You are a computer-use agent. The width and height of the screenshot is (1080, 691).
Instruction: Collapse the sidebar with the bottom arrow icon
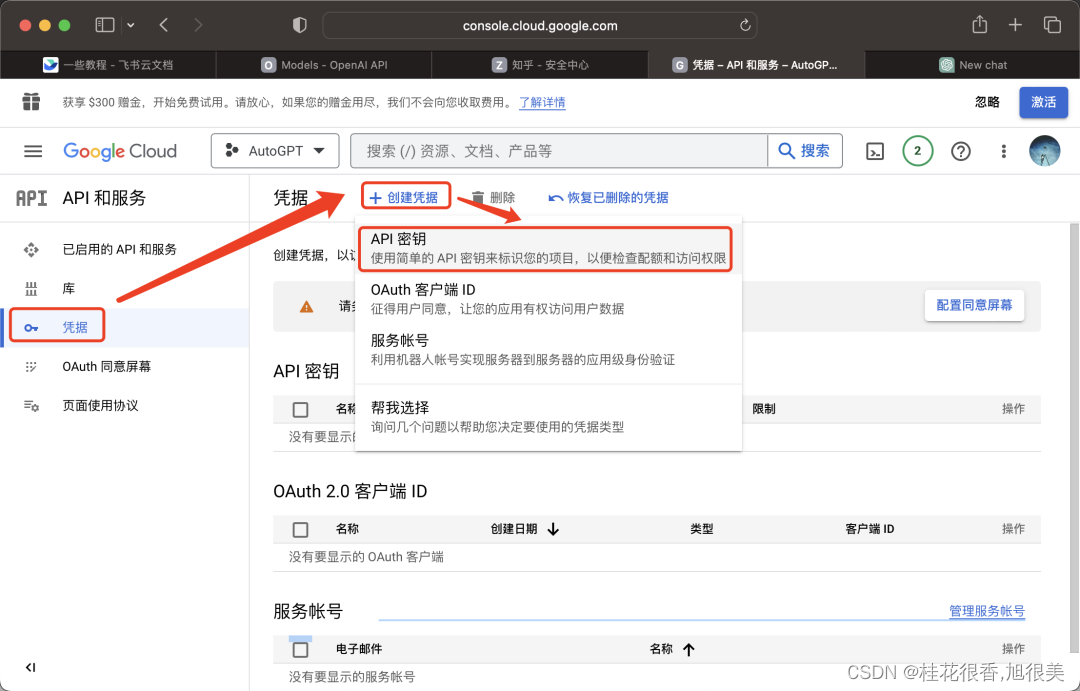(x=30, y=667)
